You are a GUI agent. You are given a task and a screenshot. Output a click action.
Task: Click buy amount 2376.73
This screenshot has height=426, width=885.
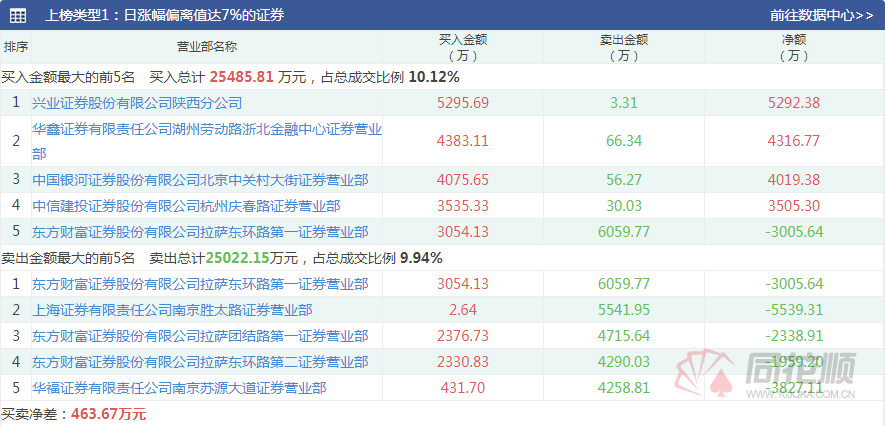click(x=463, y=336)
